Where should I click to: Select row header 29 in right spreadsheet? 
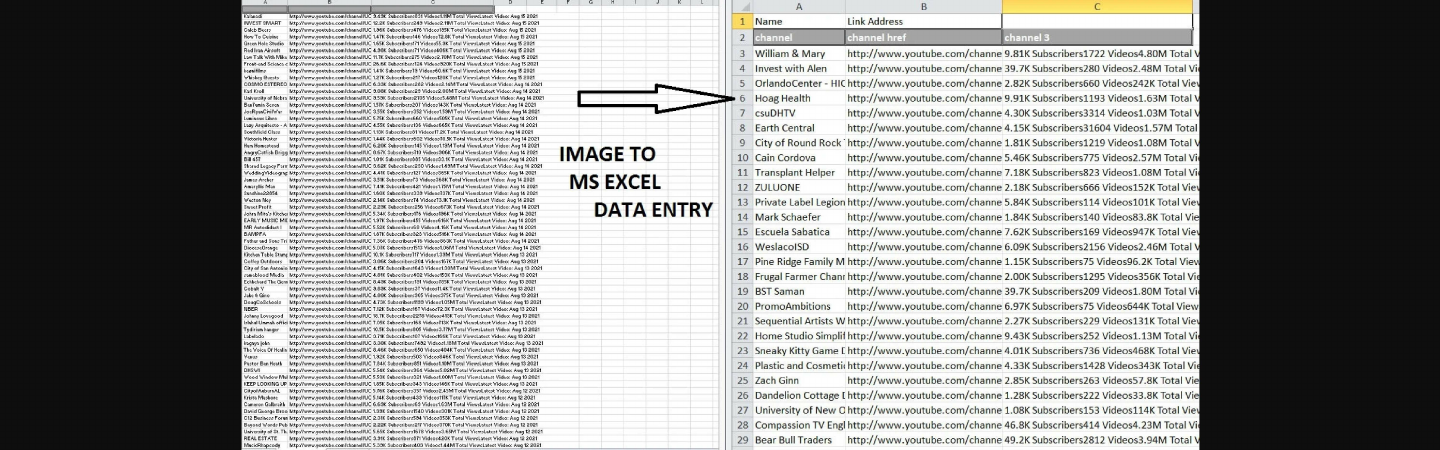[x=742, y=440]
